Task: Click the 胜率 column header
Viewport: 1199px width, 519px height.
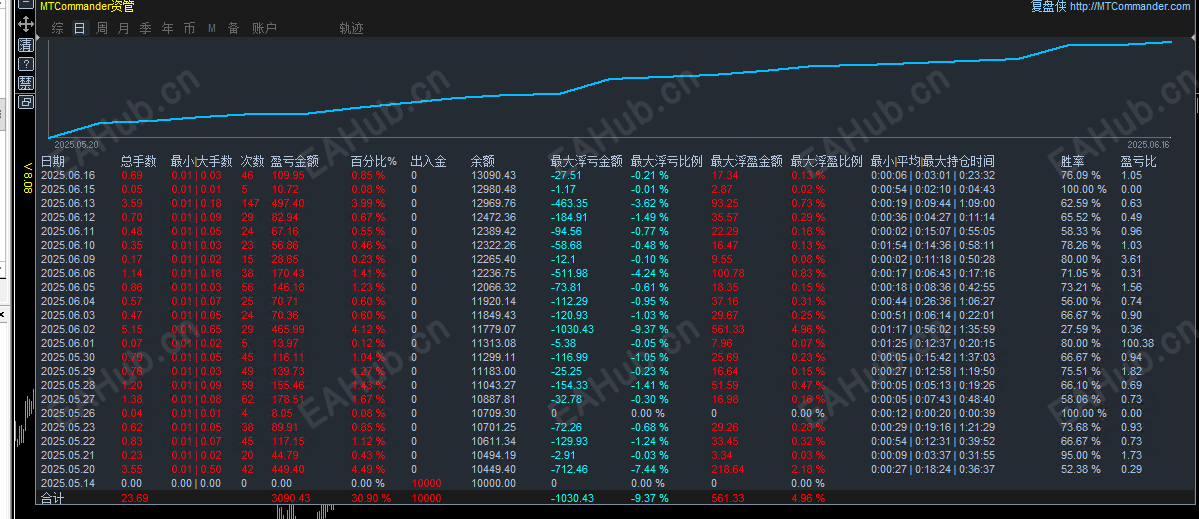Action: [1072, 161]
